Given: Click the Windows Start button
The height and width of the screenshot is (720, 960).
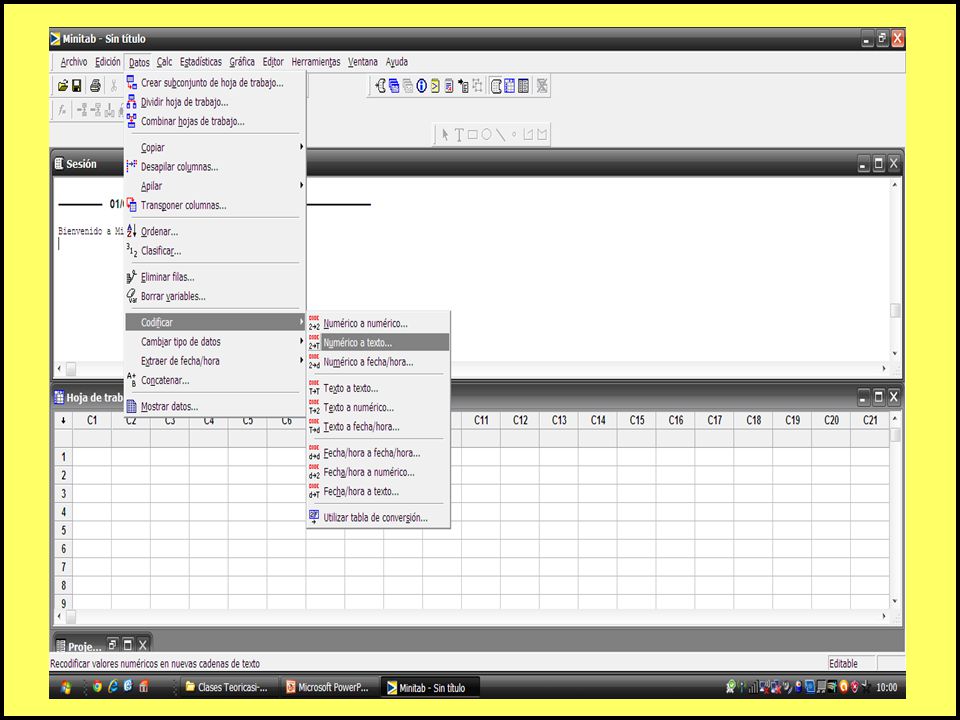Looking at the screenshot, I should tap(66, 687).
